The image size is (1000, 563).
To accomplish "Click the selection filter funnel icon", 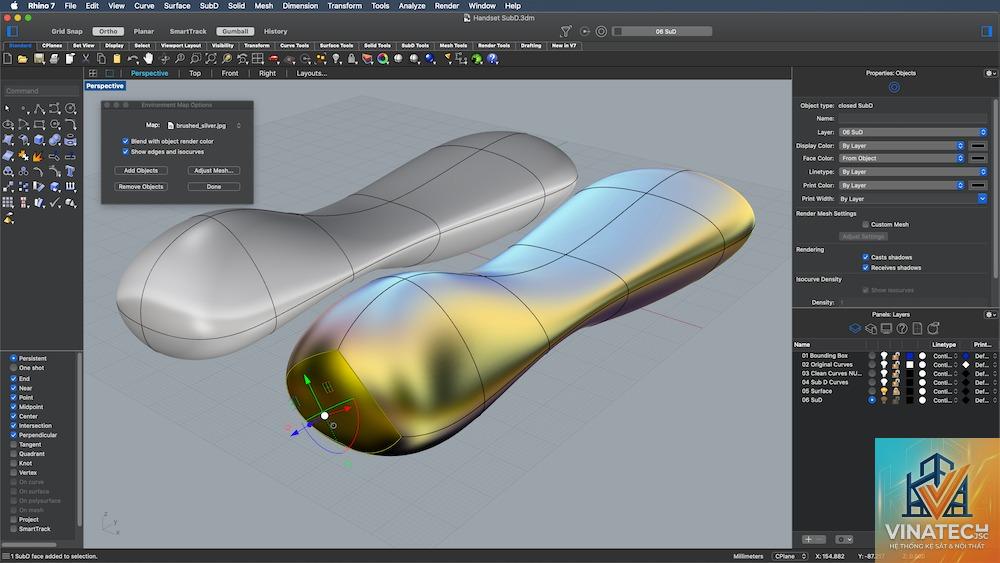I will pos(566,31).
